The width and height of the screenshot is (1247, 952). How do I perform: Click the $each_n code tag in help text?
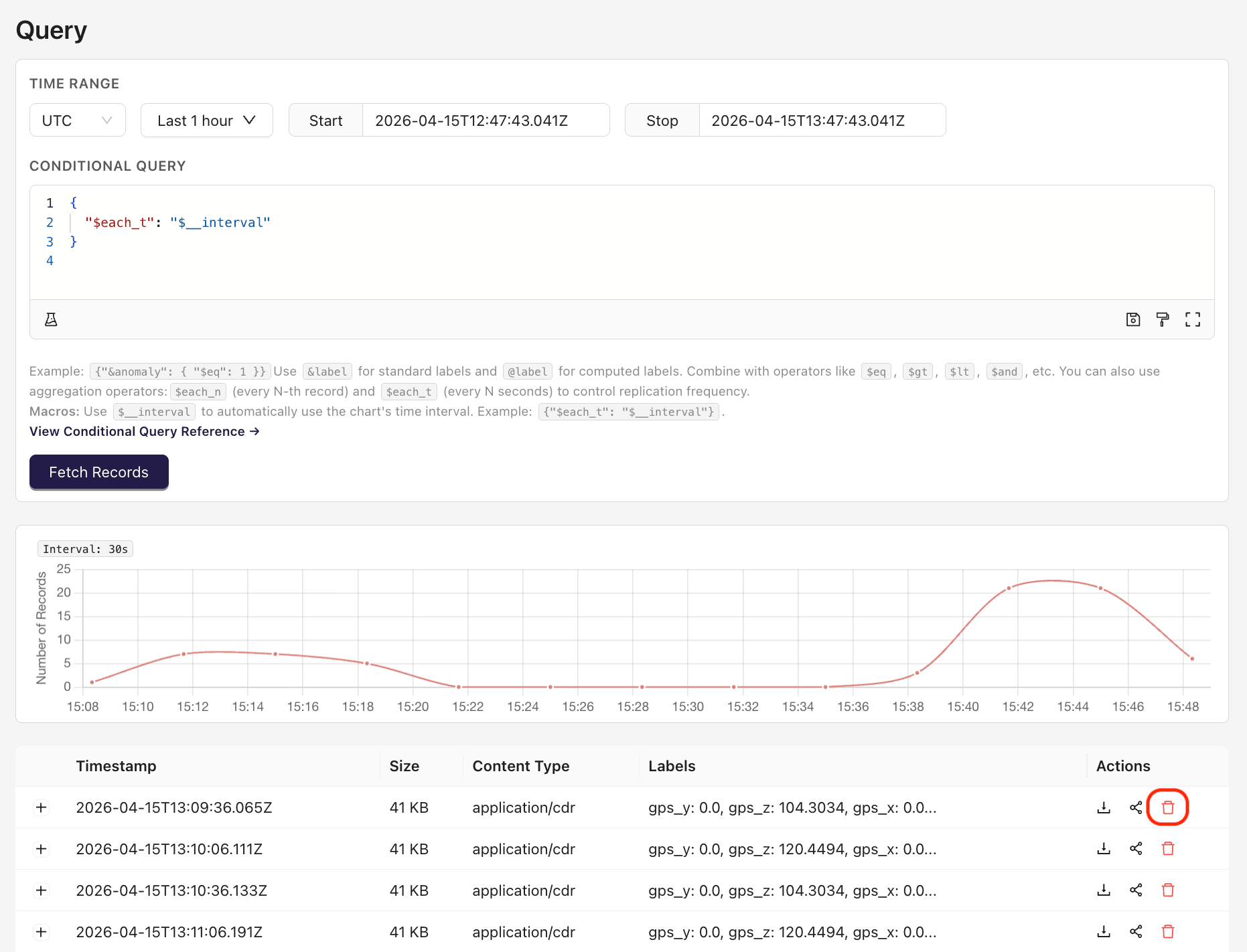tap(198, 392)
